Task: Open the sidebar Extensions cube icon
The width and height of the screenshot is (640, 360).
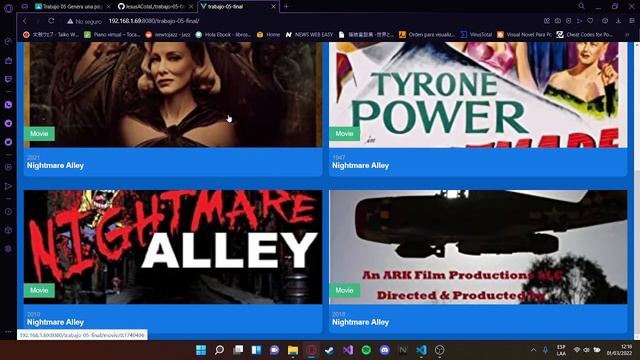Action: pos(8,230)
